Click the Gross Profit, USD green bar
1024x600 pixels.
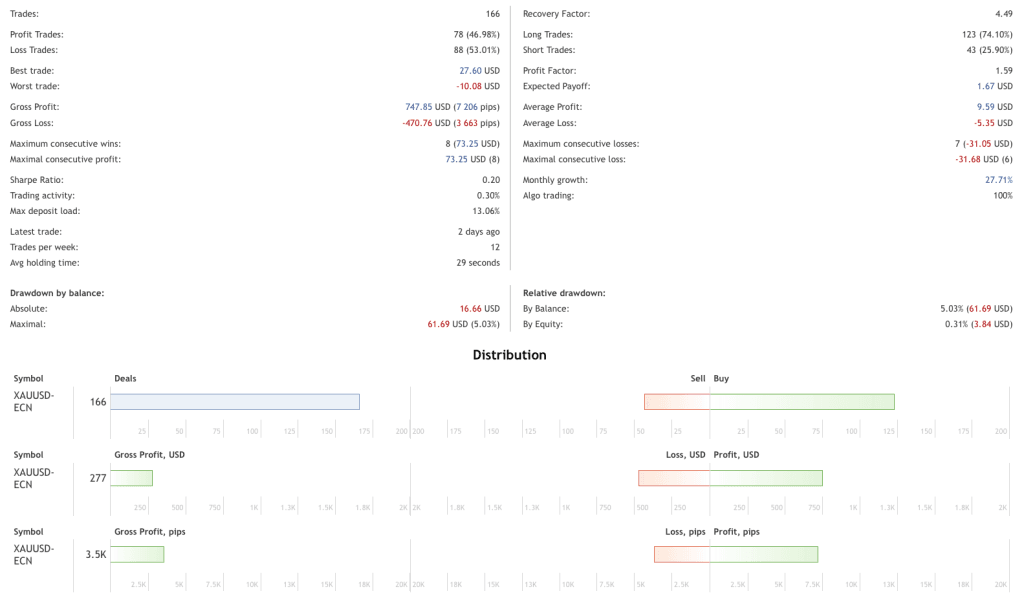click(131, 478)
